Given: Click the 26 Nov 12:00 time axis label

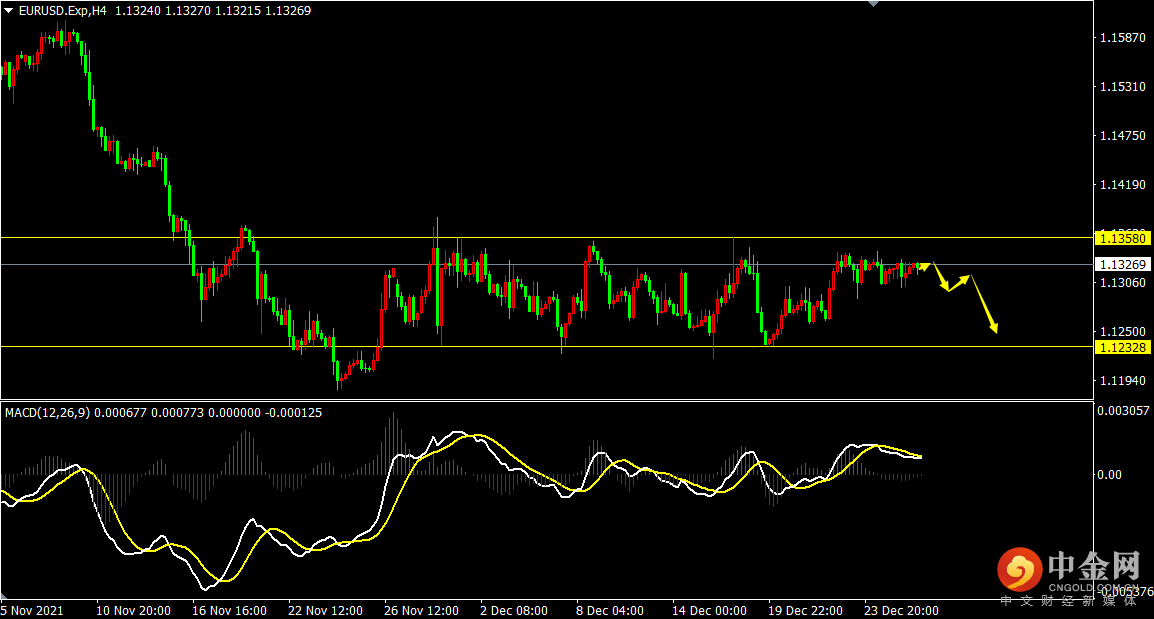Looking at the screenshot, I should (421, 610).
